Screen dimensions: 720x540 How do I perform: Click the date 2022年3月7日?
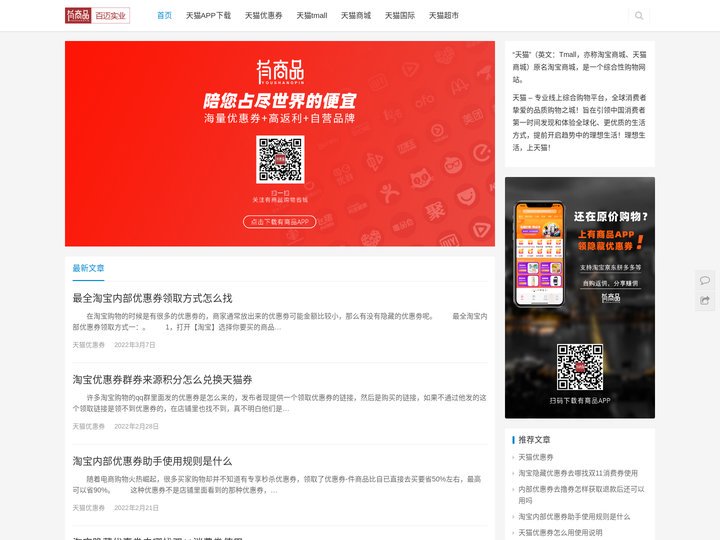[135, 345]
